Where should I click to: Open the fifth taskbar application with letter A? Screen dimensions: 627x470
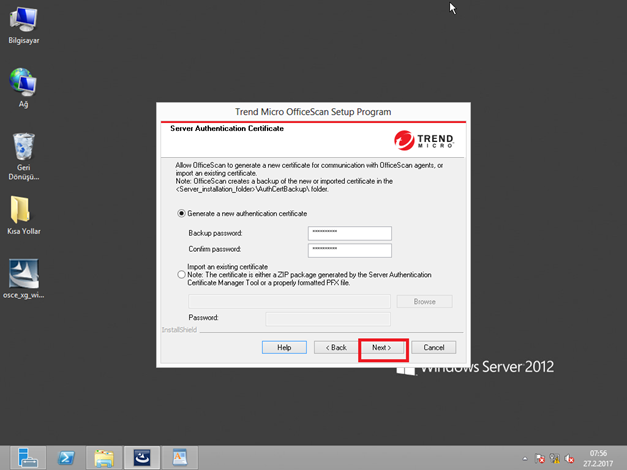coord(180,458)
